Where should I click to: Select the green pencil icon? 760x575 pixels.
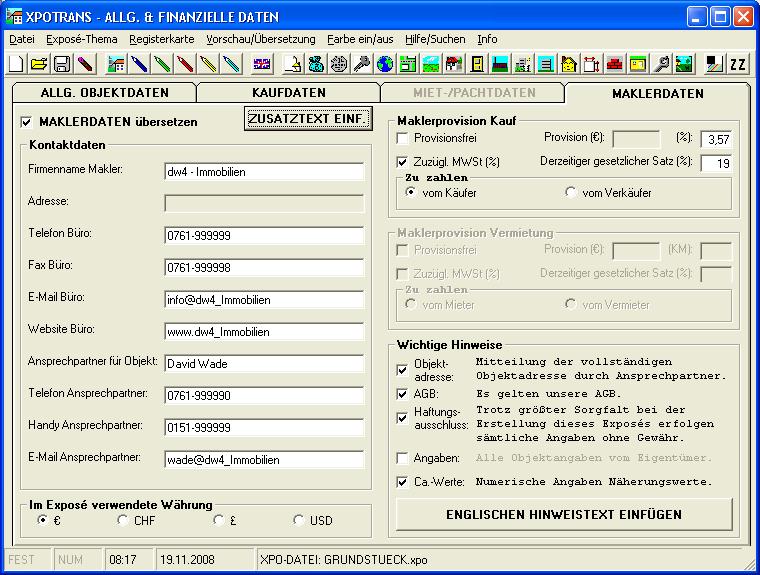click(x=162, y=64)
